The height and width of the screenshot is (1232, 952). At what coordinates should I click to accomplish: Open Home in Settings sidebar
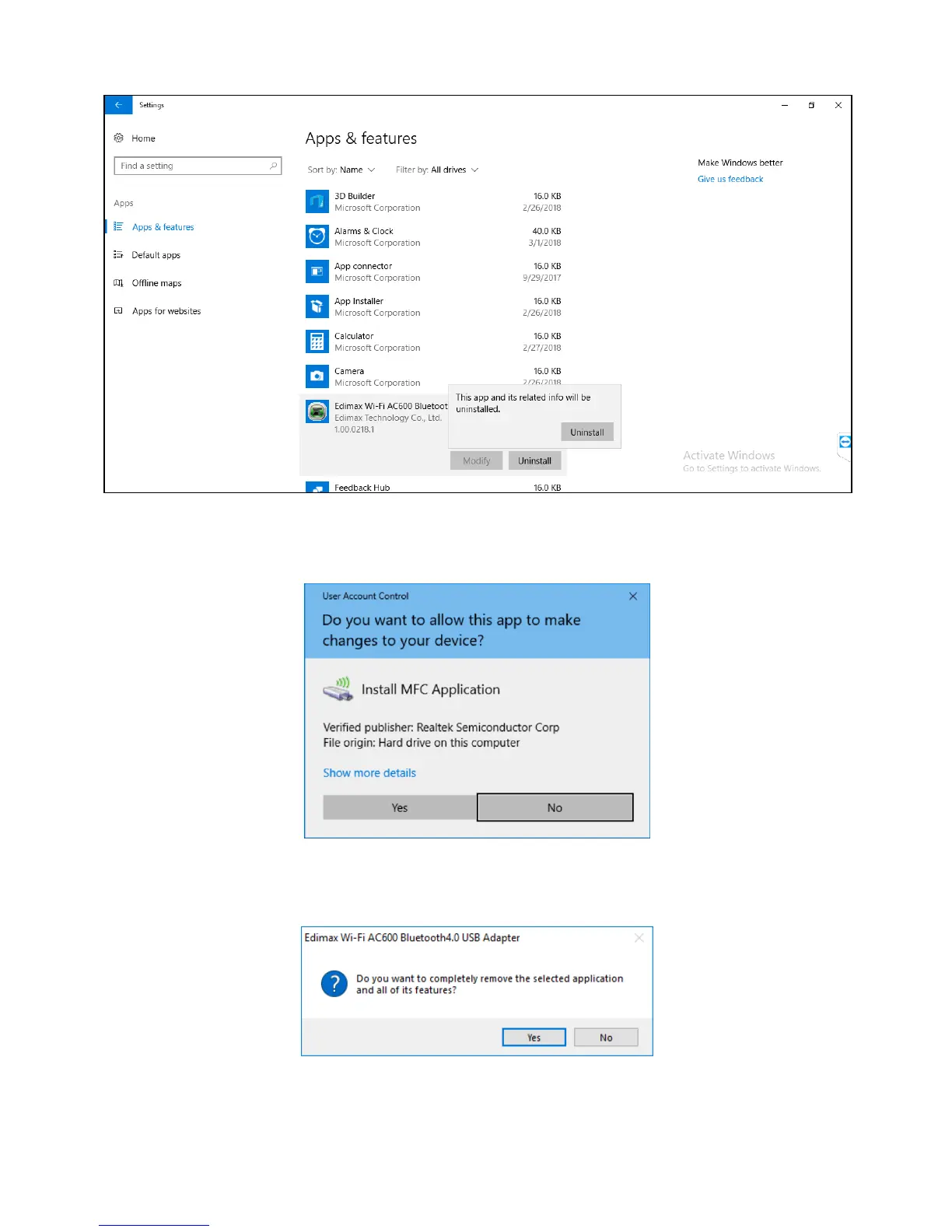[135, 138]
